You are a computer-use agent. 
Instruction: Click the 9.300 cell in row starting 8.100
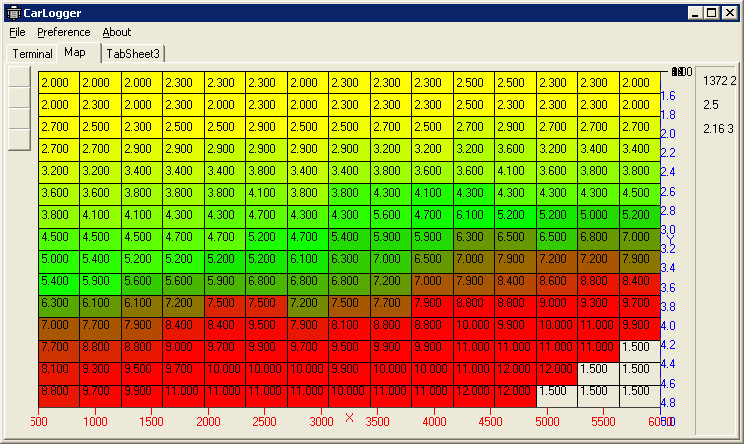100,373
